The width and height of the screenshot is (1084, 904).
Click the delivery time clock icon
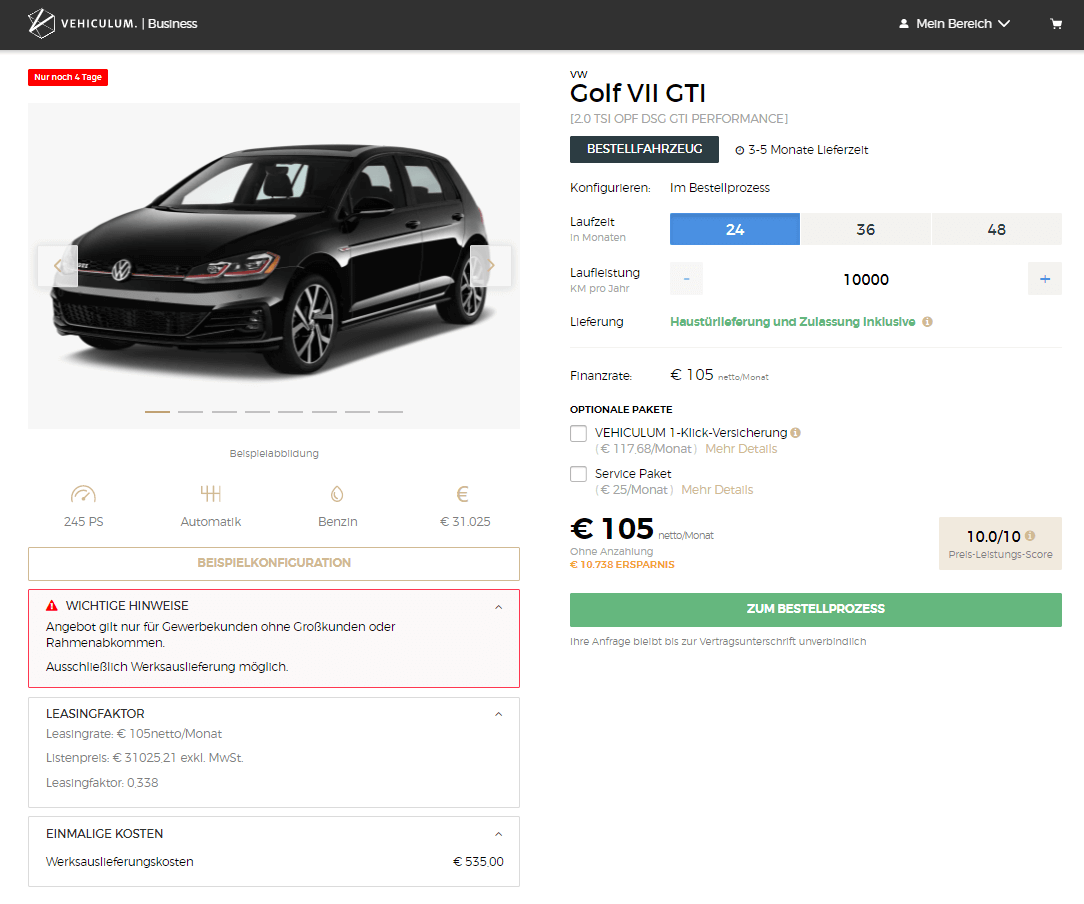click(740, 151)
